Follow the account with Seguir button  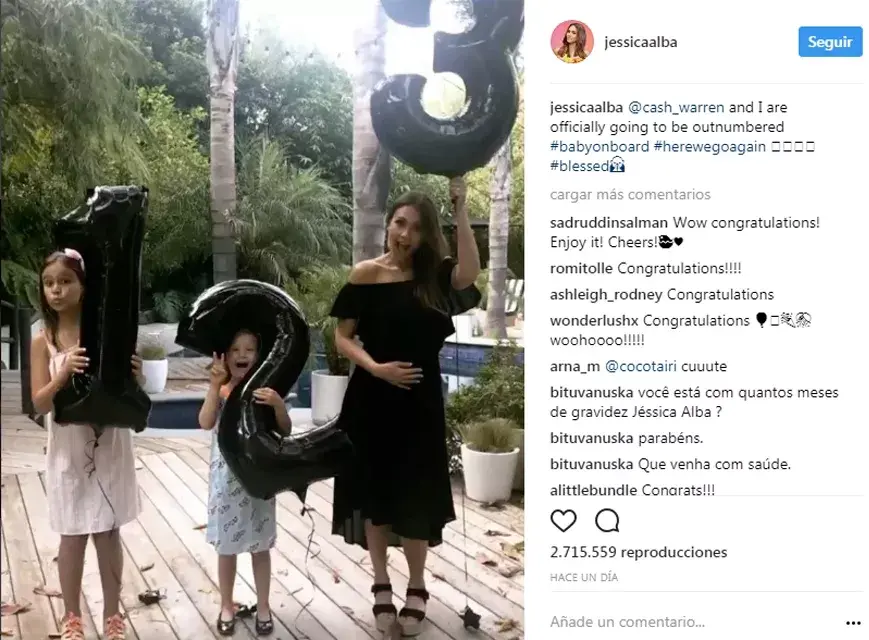(x=830, y=42)
